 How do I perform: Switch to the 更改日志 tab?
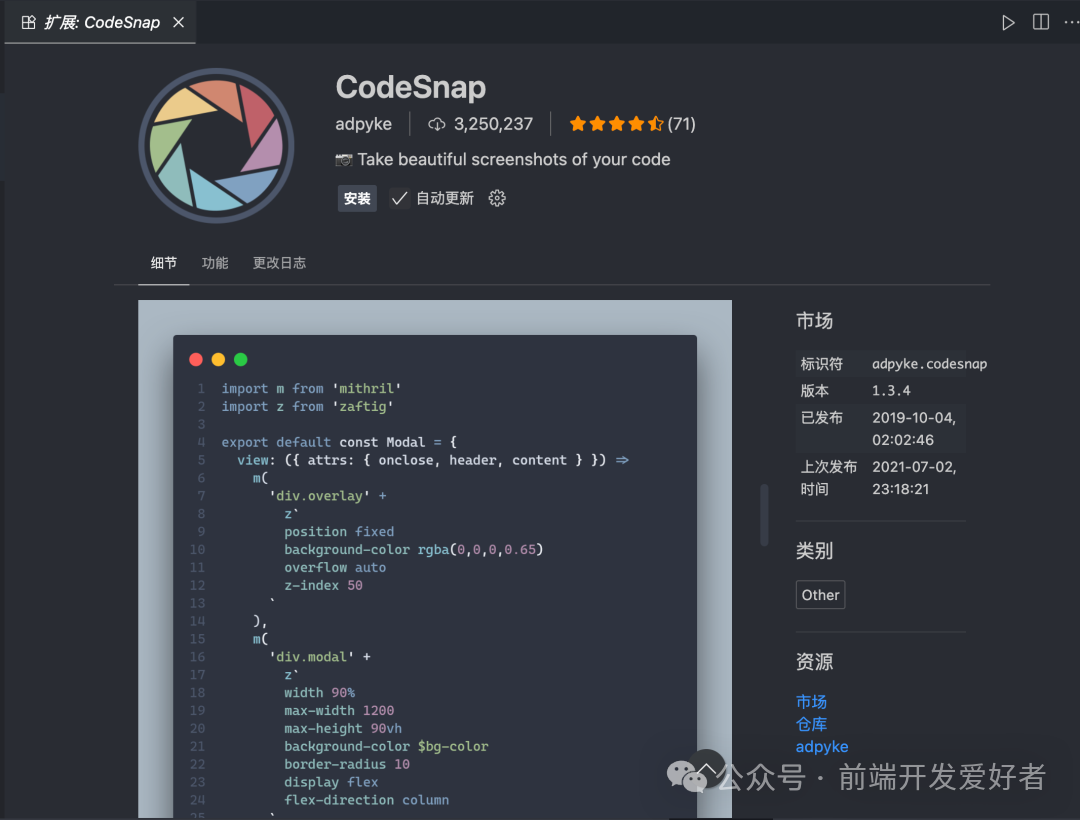279,263
